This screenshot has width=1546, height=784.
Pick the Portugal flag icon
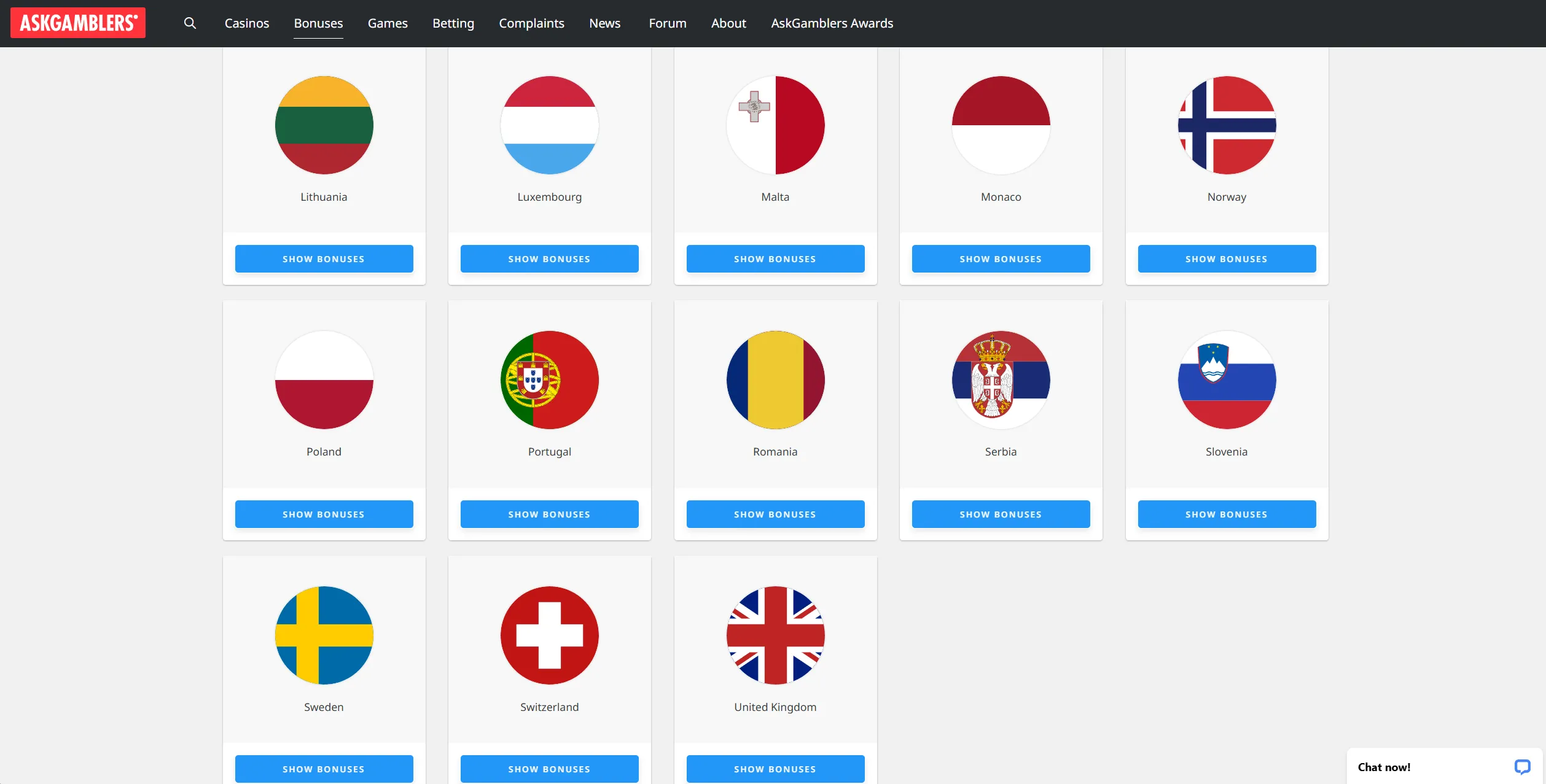coord(549,380)
